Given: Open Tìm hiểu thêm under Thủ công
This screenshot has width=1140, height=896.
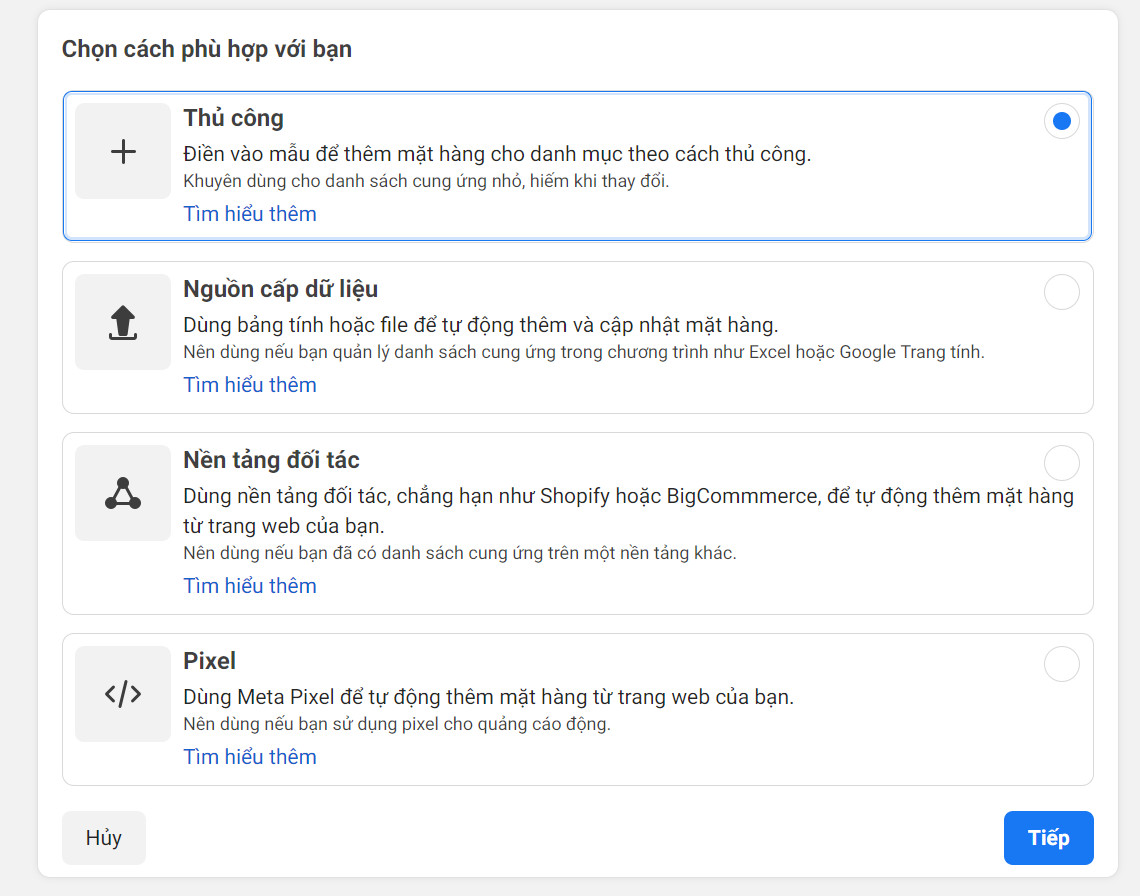Looking at the screenshot, I should click(x=249, y=214).
